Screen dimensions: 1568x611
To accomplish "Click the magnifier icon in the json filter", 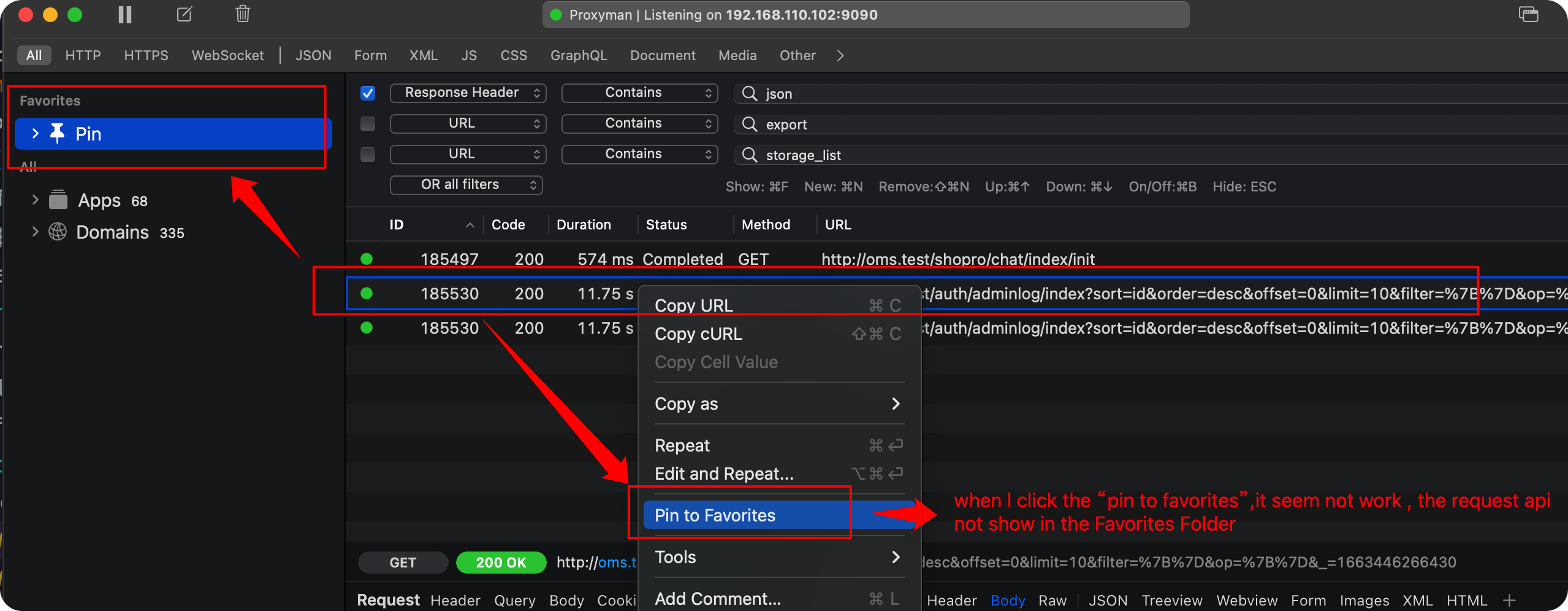I will (749, 93).
